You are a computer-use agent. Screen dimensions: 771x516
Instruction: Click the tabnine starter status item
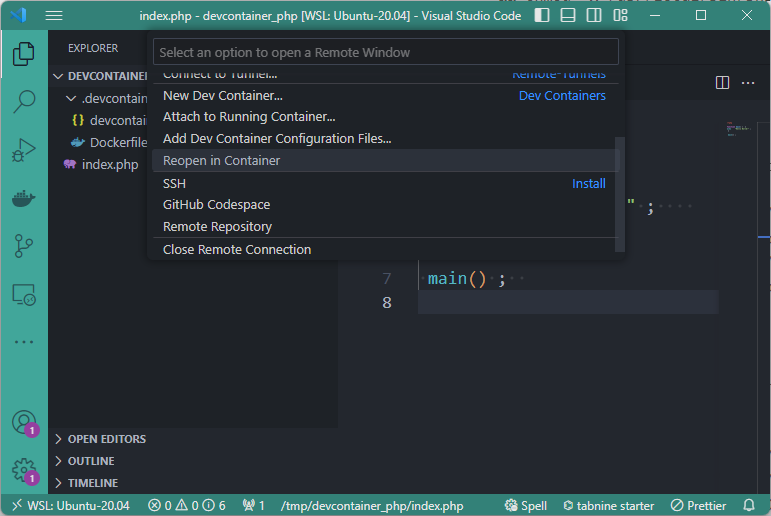coord(609,506)
